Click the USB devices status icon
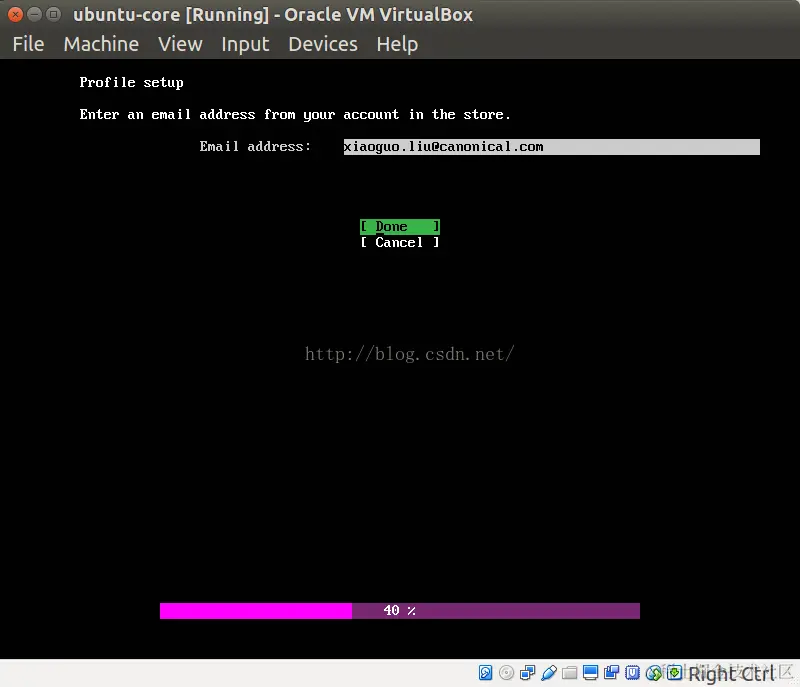This screenshot has height=687, width=800. 548,673
